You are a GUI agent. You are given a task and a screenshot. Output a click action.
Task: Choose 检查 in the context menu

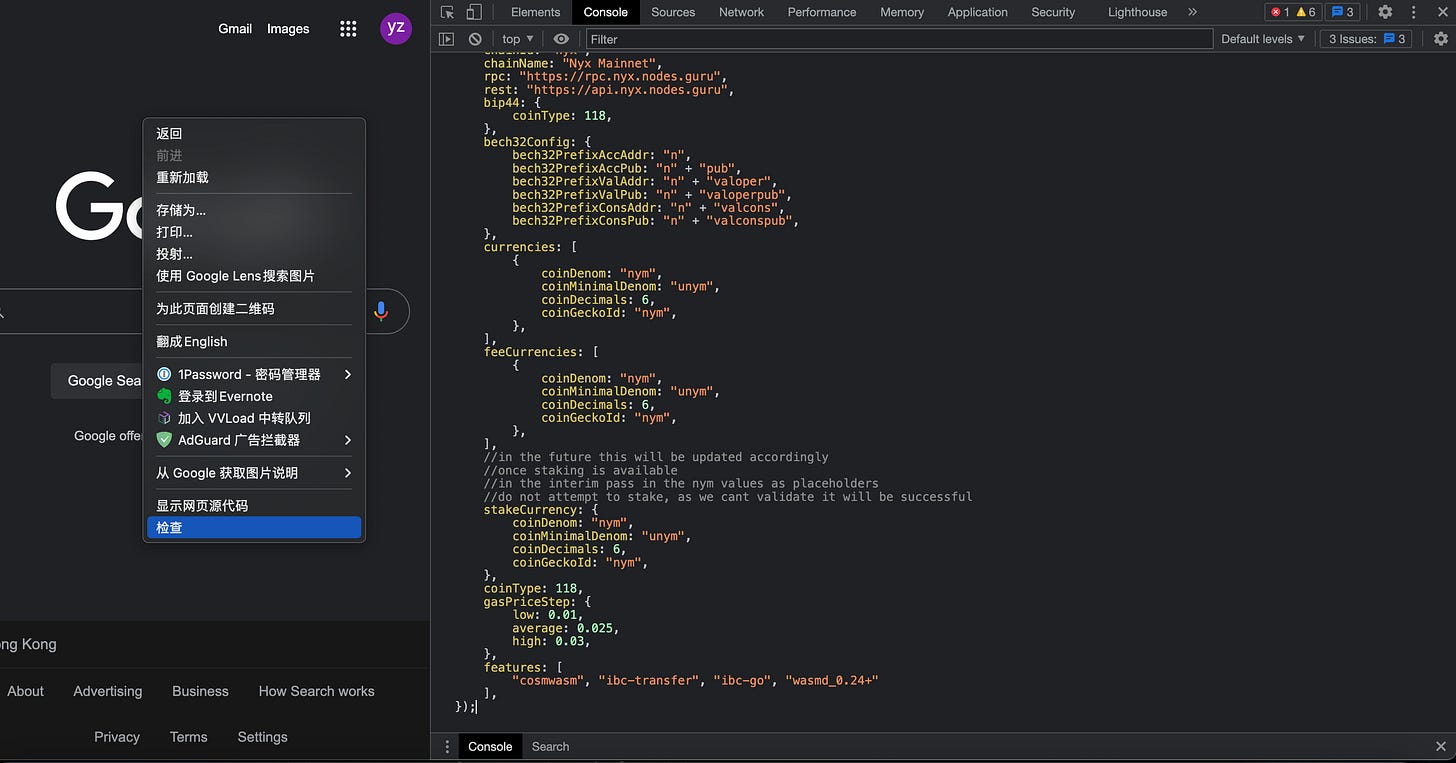(253, 528)
